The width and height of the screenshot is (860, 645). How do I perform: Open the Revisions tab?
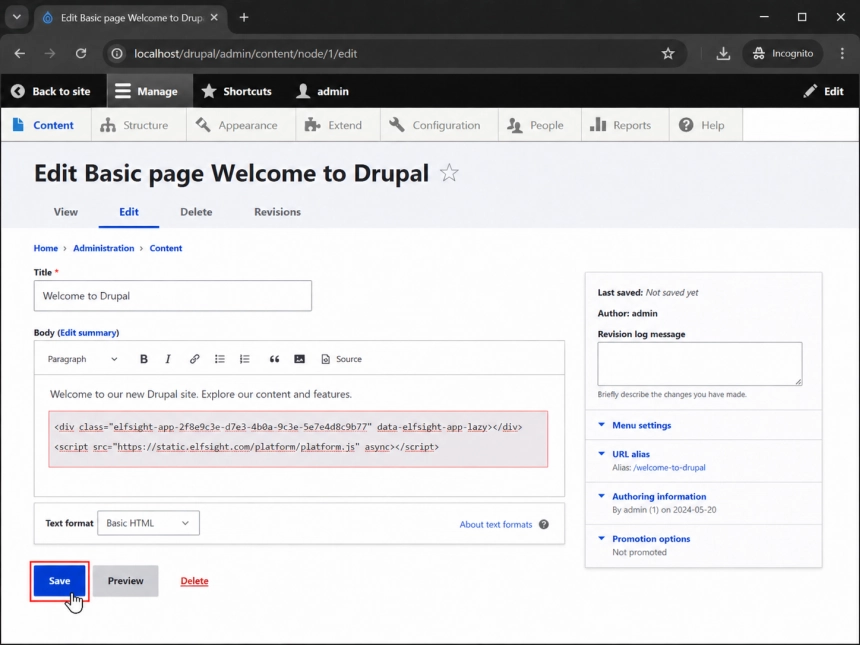[x=278, y=212]
